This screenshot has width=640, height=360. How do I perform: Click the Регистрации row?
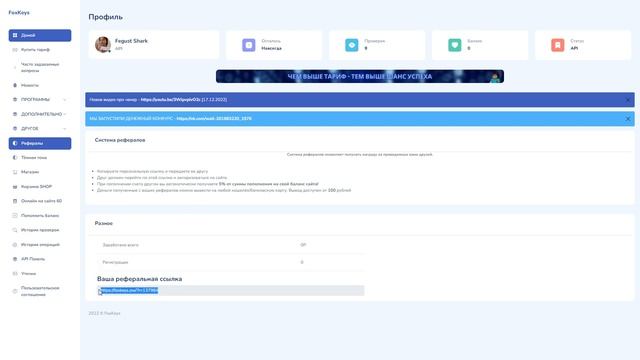click(231, 262)
